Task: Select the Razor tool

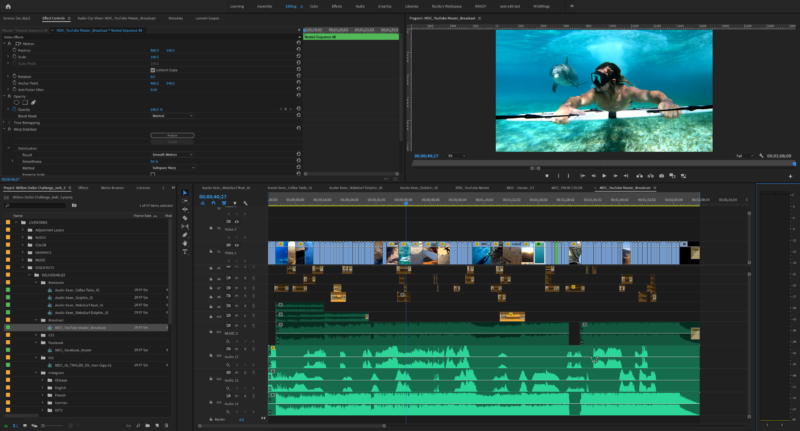Action: [x=185, y=218]
